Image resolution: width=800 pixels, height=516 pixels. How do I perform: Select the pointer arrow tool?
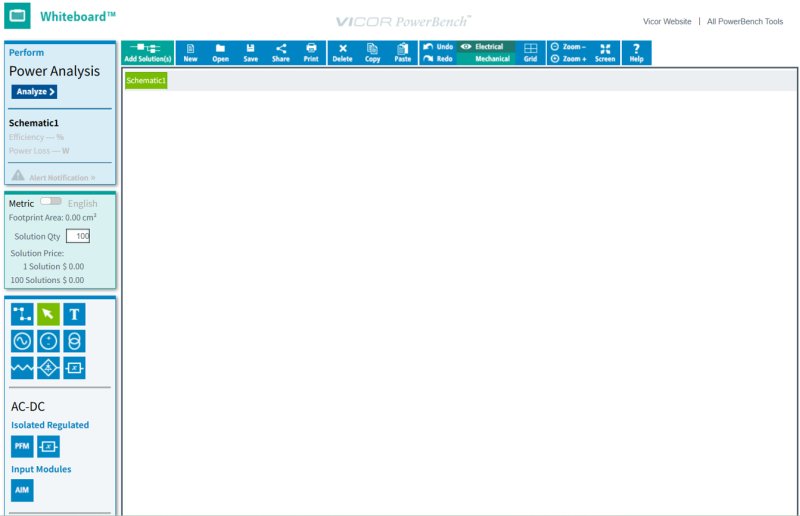(x=48, y=314)
